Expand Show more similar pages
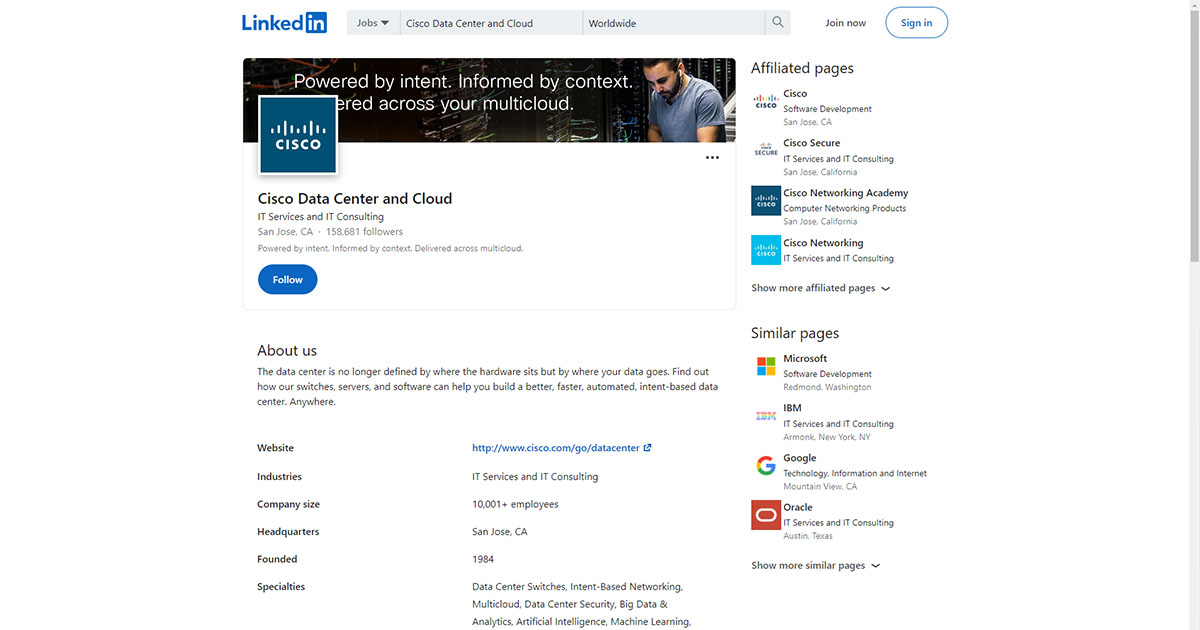 [815, 565]
